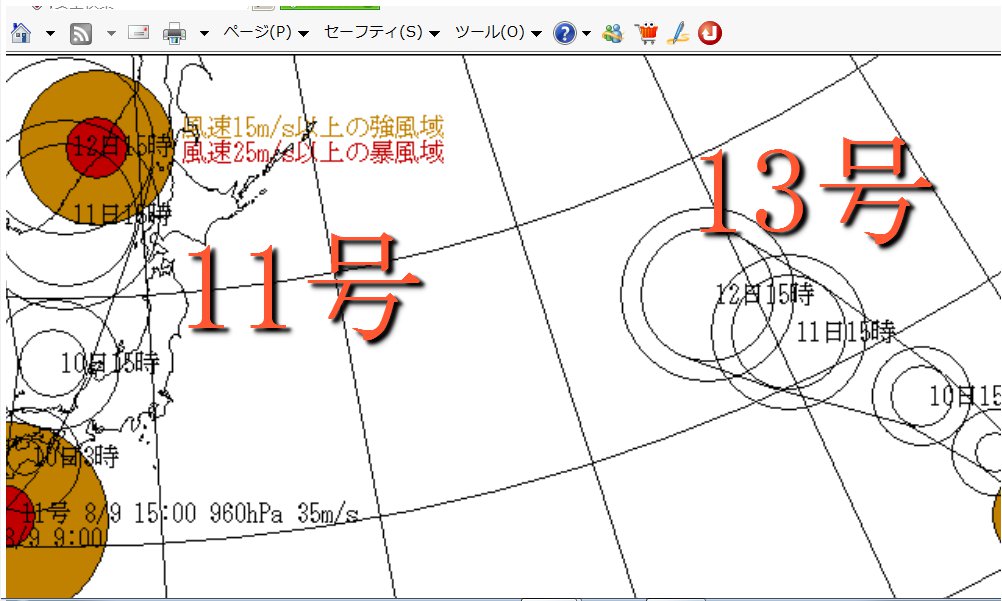Click the 11号 8/9 15:00 960hPa 35m/s text

[x=190, y=513]
